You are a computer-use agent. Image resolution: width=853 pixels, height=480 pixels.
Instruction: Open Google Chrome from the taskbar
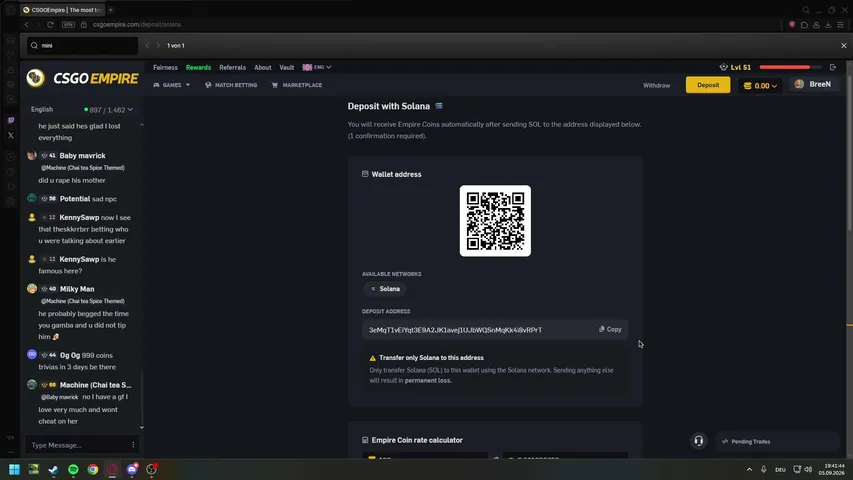pos(92,469)
